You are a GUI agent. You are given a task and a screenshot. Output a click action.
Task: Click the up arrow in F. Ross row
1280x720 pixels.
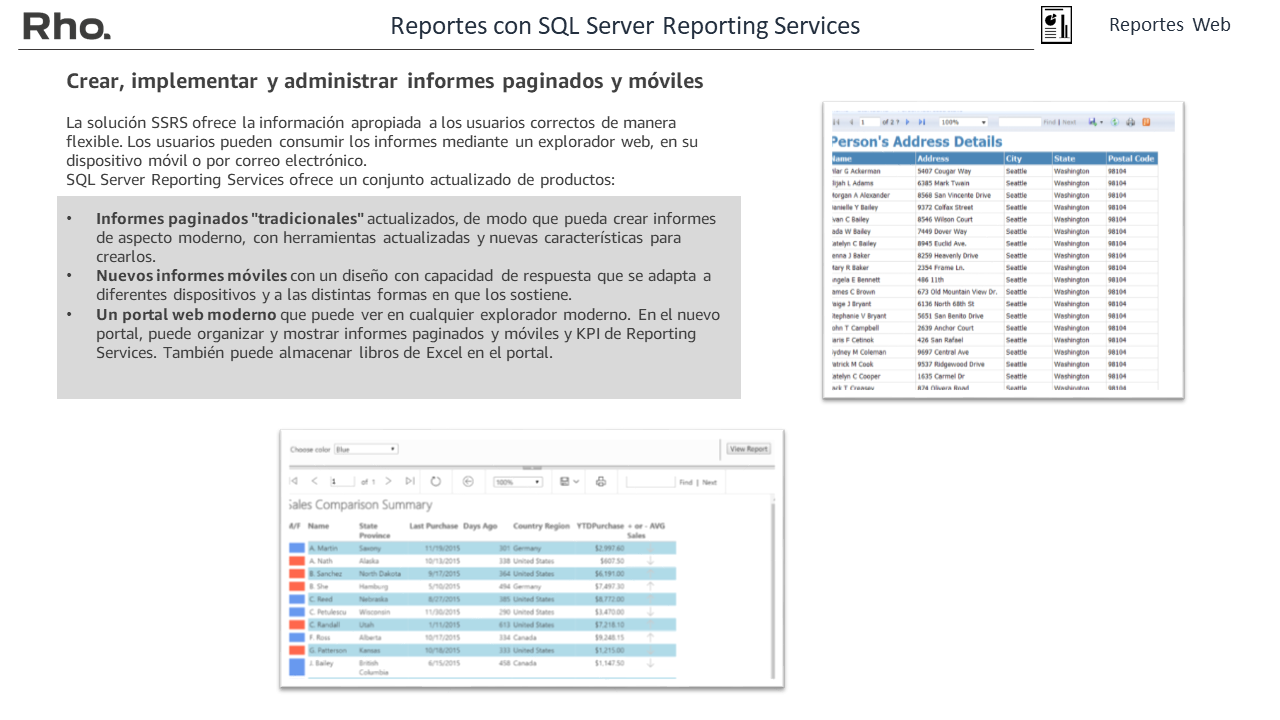point(650,637)
